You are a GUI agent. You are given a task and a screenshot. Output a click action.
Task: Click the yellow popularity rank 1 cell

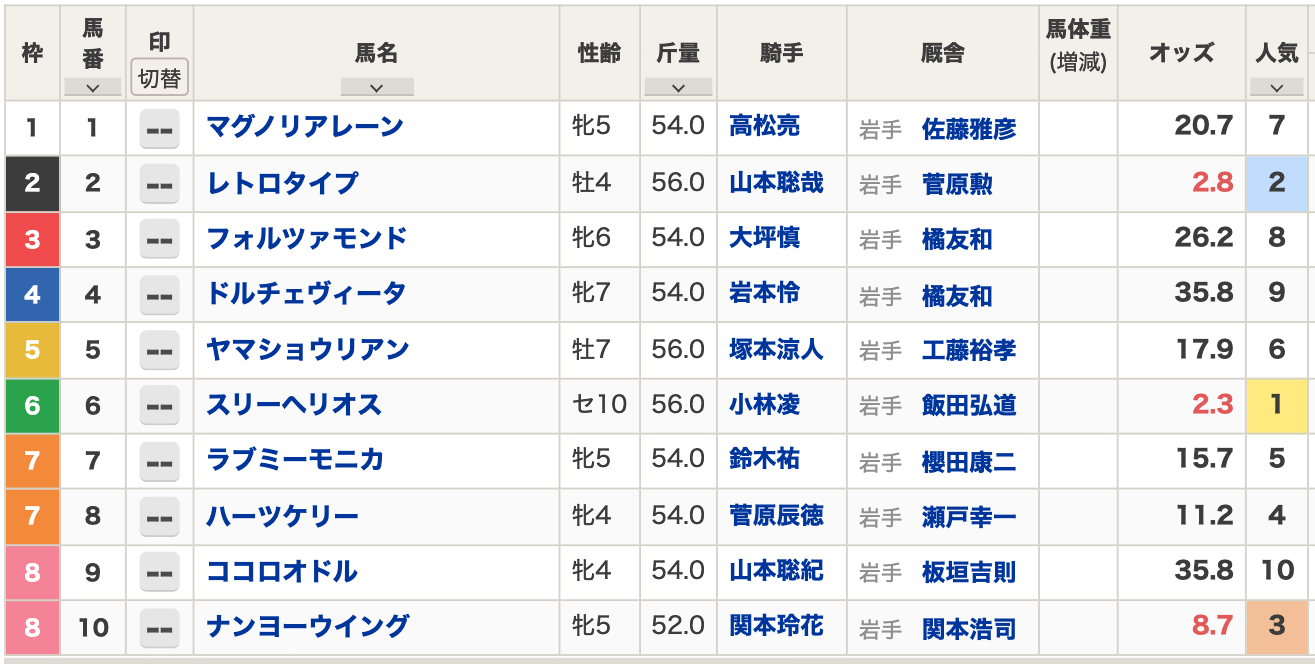pyautogui.click(x=1277, y=406)
